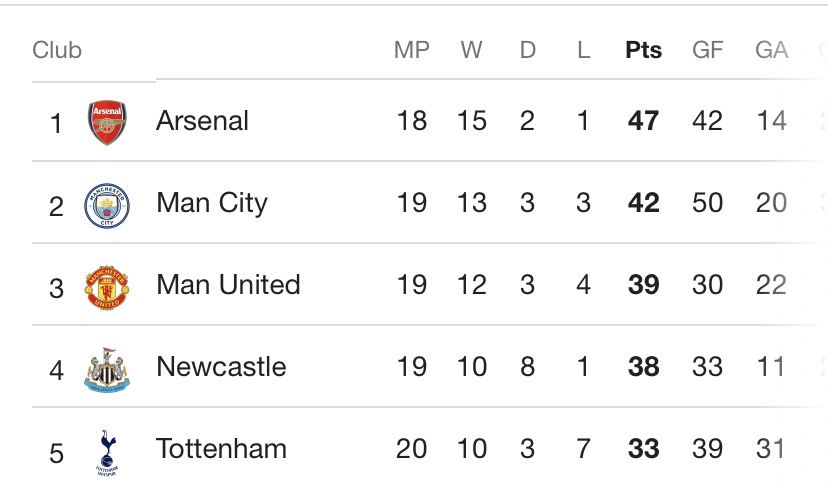Click Arsenal's 47 points value

643,121
